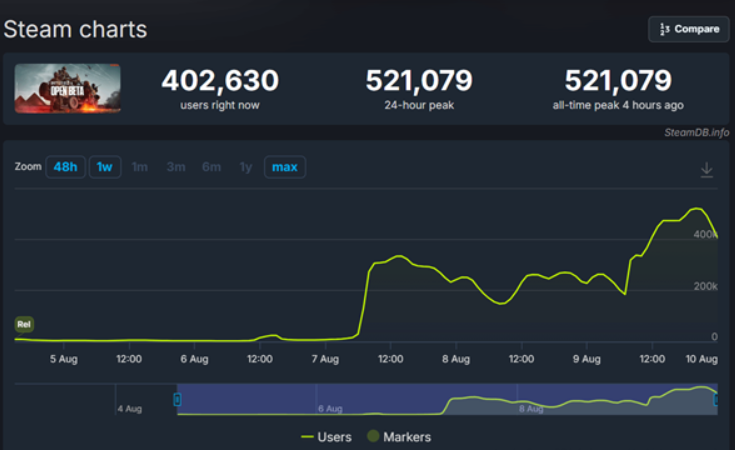Click the highlighted navigator range area
Viewport: 735px width, 450px height.
tap(445, 398)
